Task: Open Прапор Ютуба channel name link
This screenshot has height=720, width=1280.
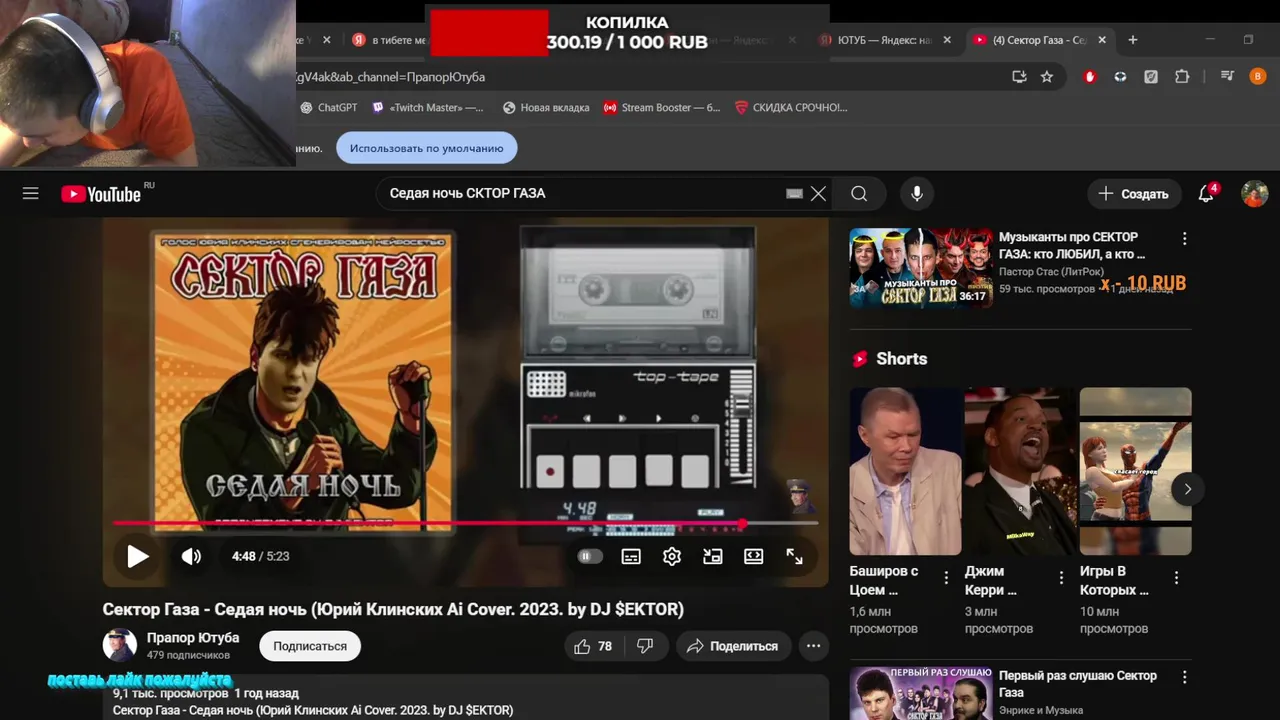Action: (x=193, y=637)
